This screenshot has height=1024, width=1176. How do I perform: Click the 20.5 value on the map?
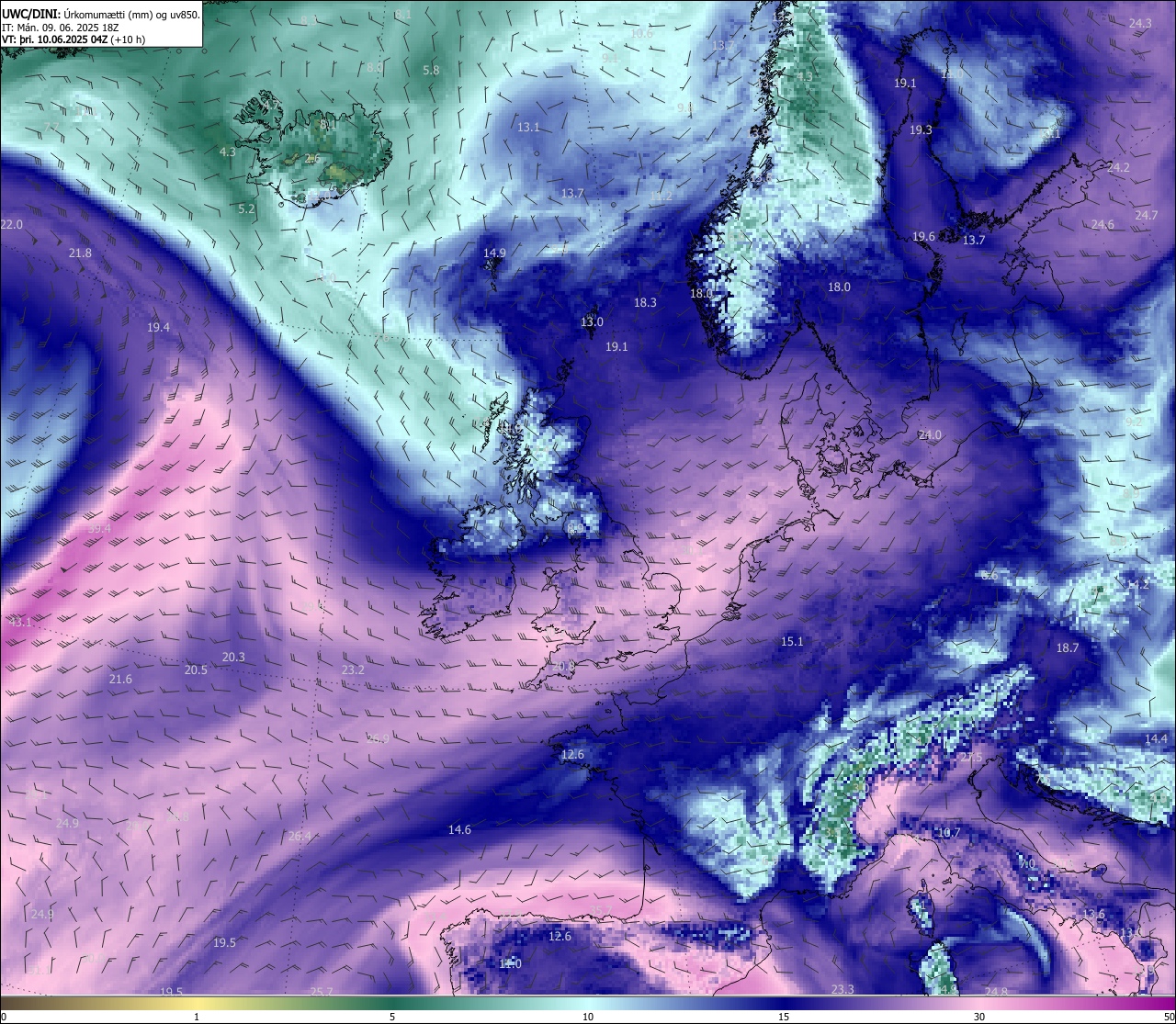[196, 670]
